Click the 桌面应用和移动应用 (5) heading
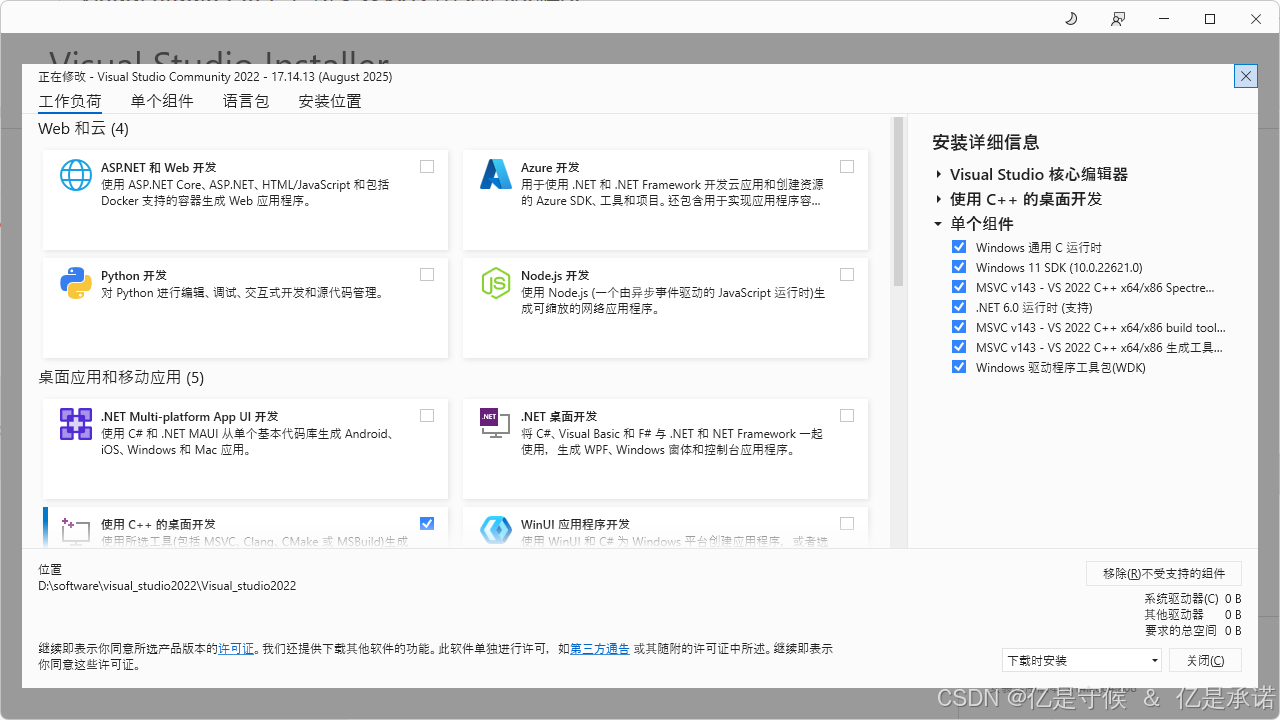 121,377
